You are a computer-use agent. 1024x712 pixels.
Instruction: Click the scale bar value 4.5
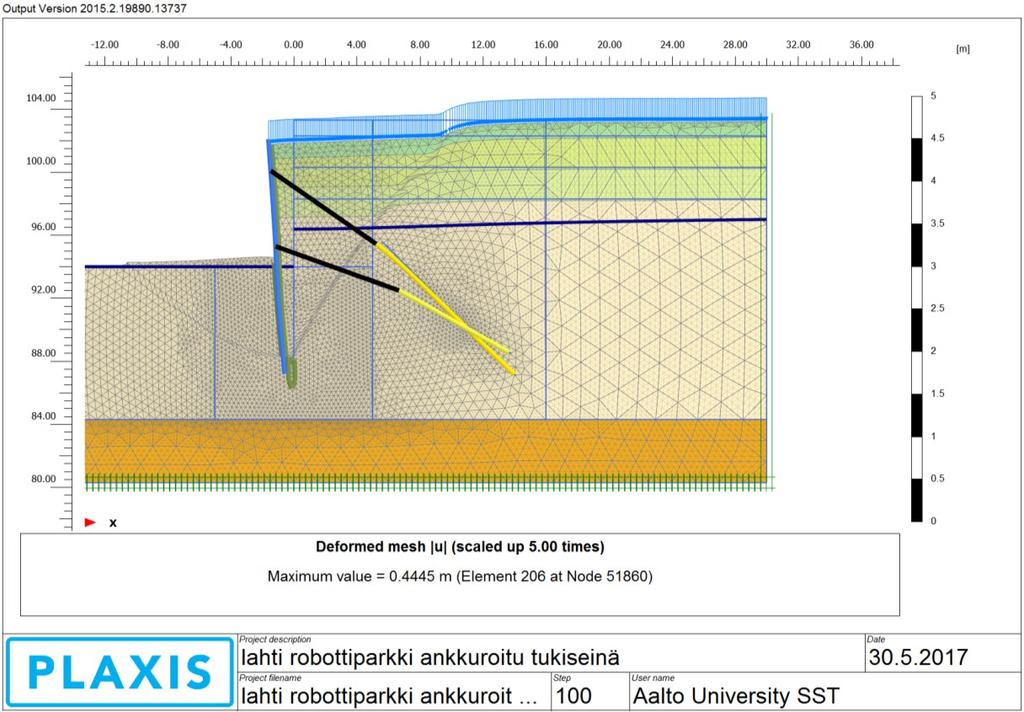[937, 138]
